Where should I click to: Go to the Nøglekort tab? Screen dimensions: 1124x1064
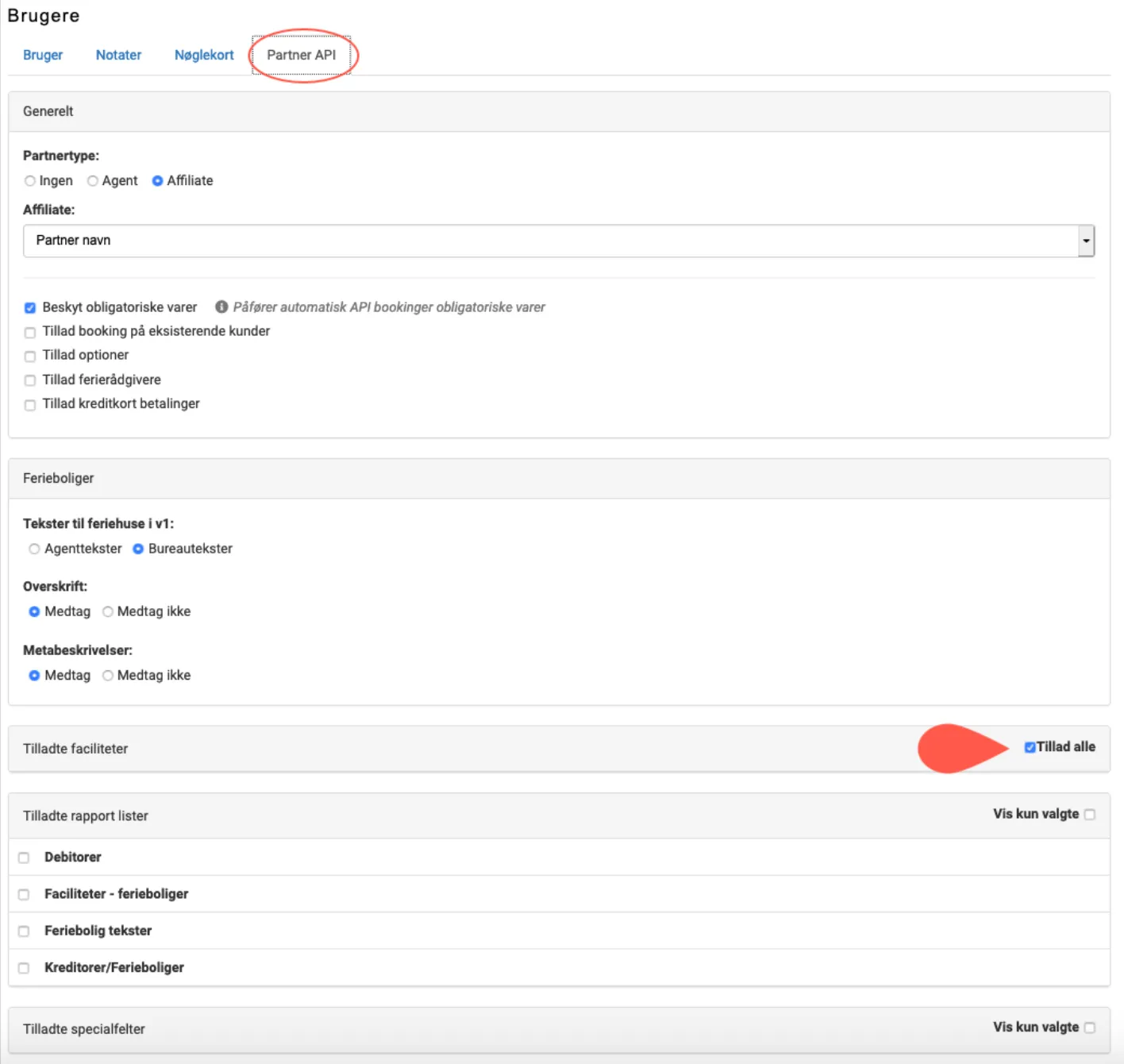coord(204,55)
